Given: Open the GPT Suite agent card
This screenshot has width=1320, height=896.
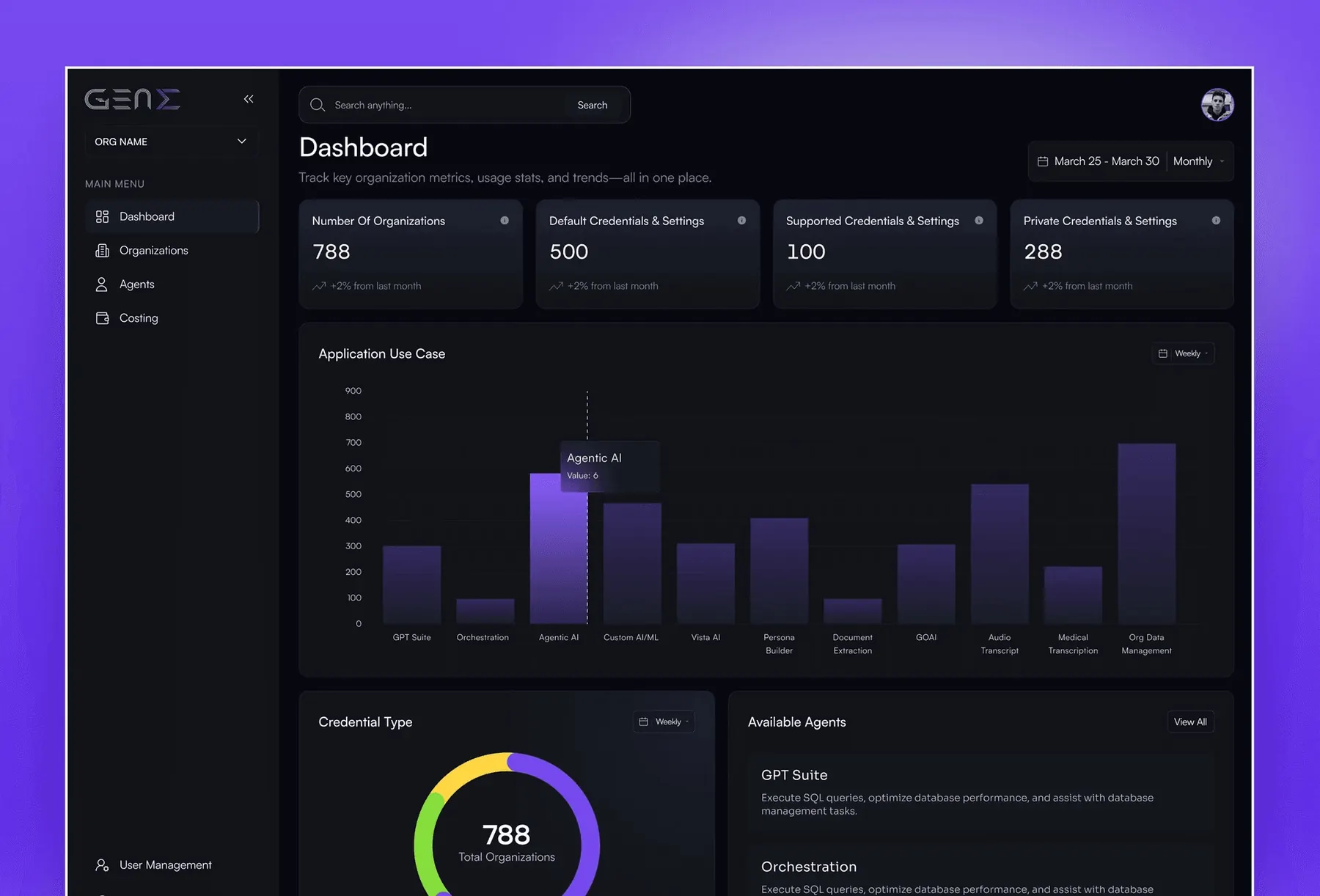Looking at the screenshot, I should 980,791.
